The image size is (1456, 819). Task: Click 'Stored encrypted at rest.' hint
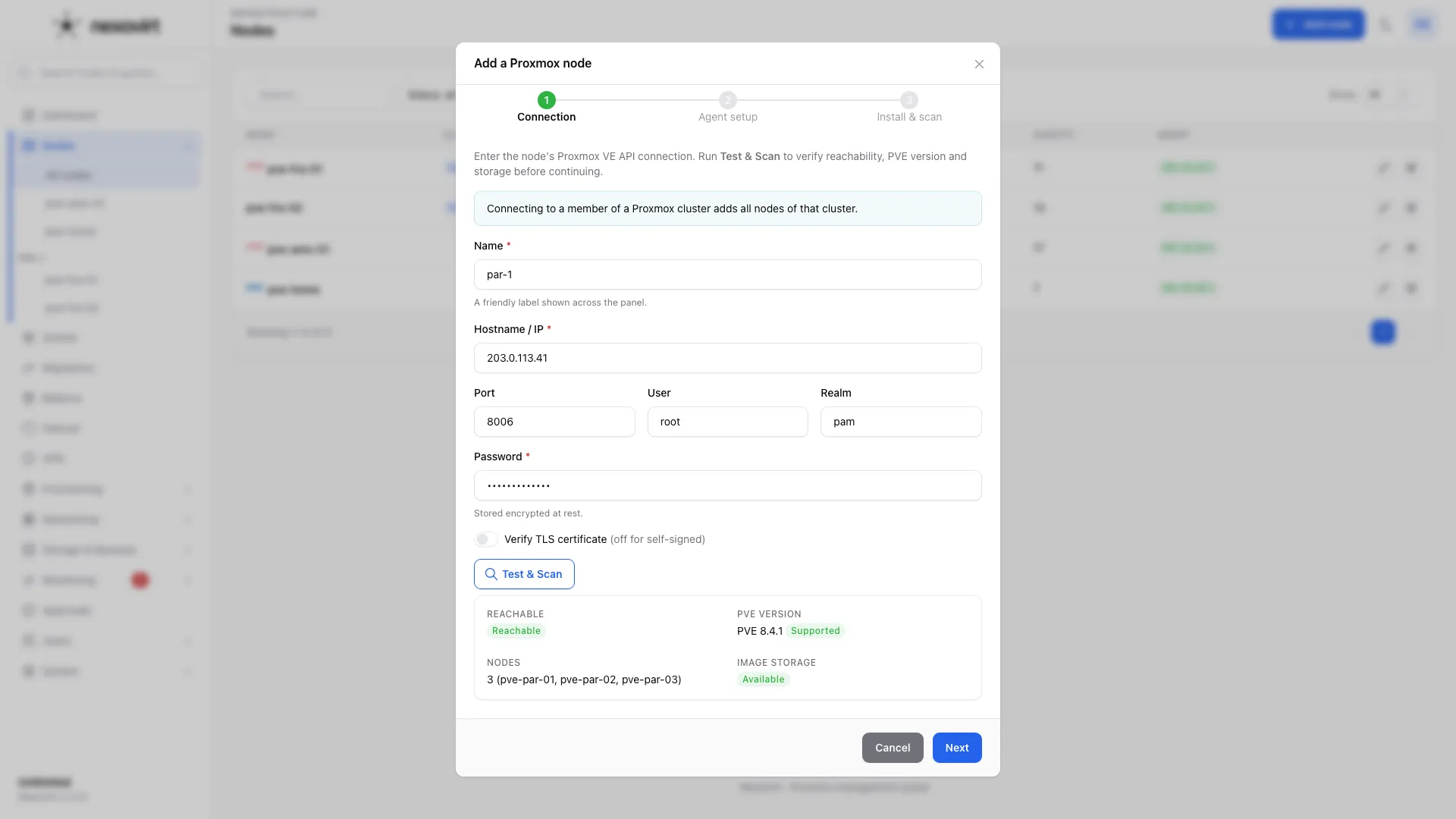point(529,513)
